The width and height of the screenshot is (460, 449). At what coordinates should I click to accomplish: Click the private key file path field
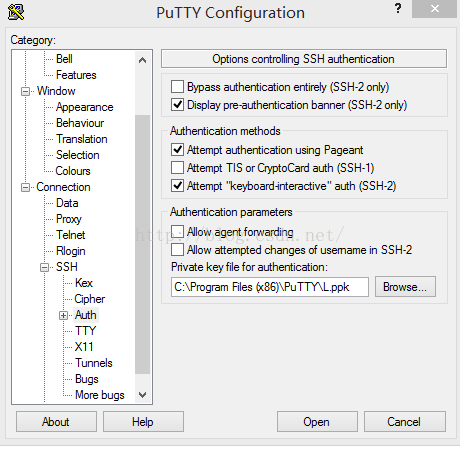coord(270,287)
